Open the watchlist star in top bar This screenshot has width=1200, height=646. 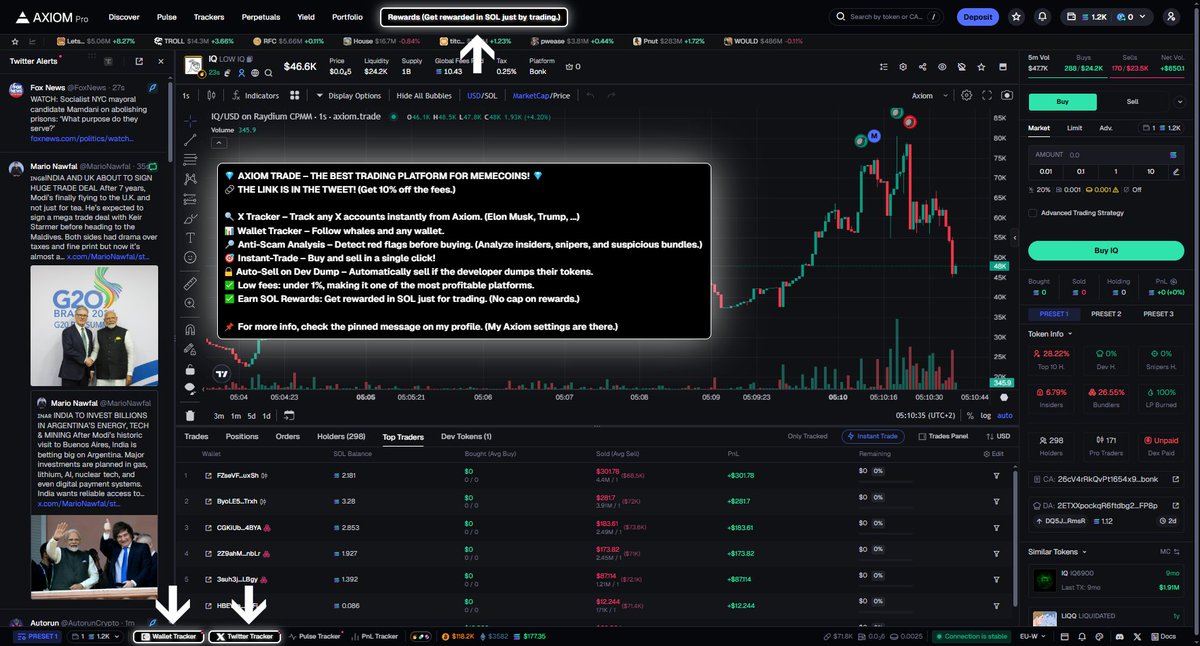(x=1017, y=17)
